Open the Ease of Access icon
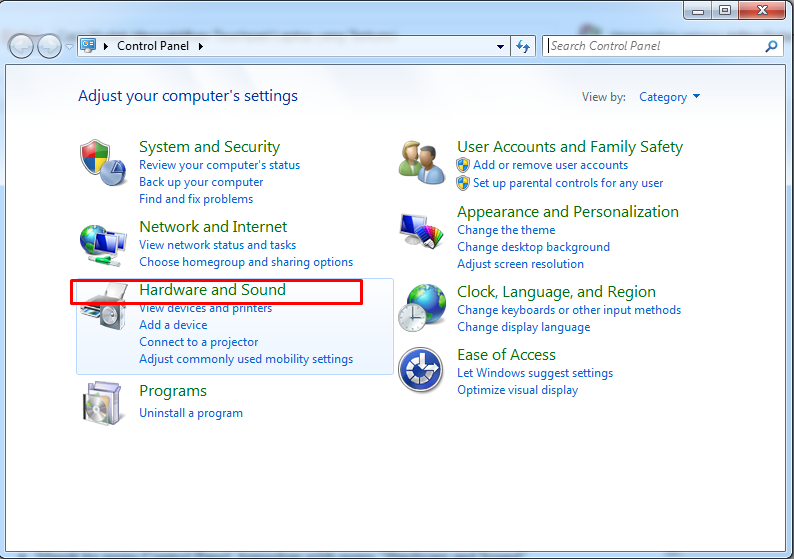 pos(421,370)
